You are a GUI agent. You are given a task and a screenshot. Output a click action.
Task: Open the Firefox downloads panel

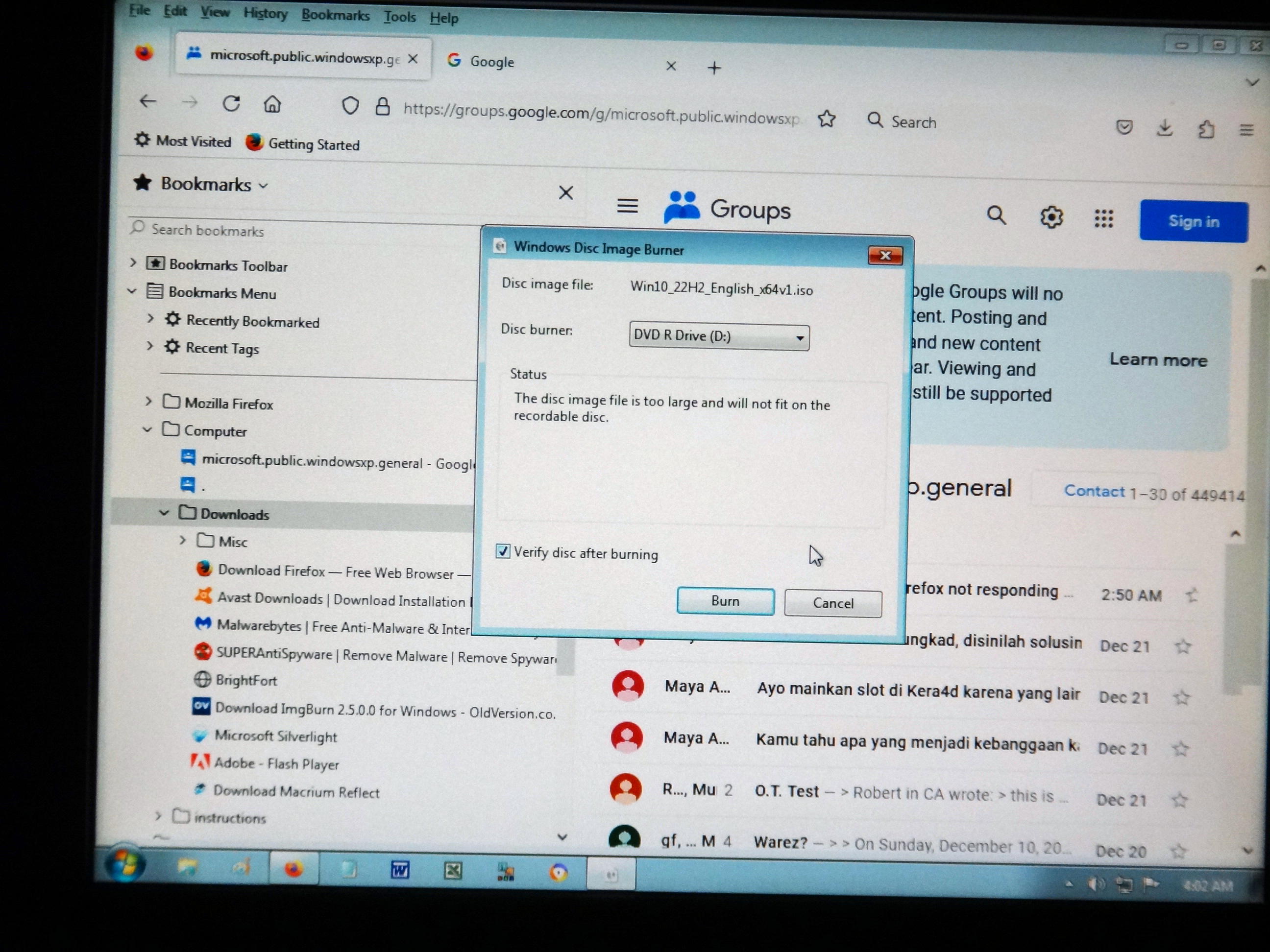(1164, 128)
